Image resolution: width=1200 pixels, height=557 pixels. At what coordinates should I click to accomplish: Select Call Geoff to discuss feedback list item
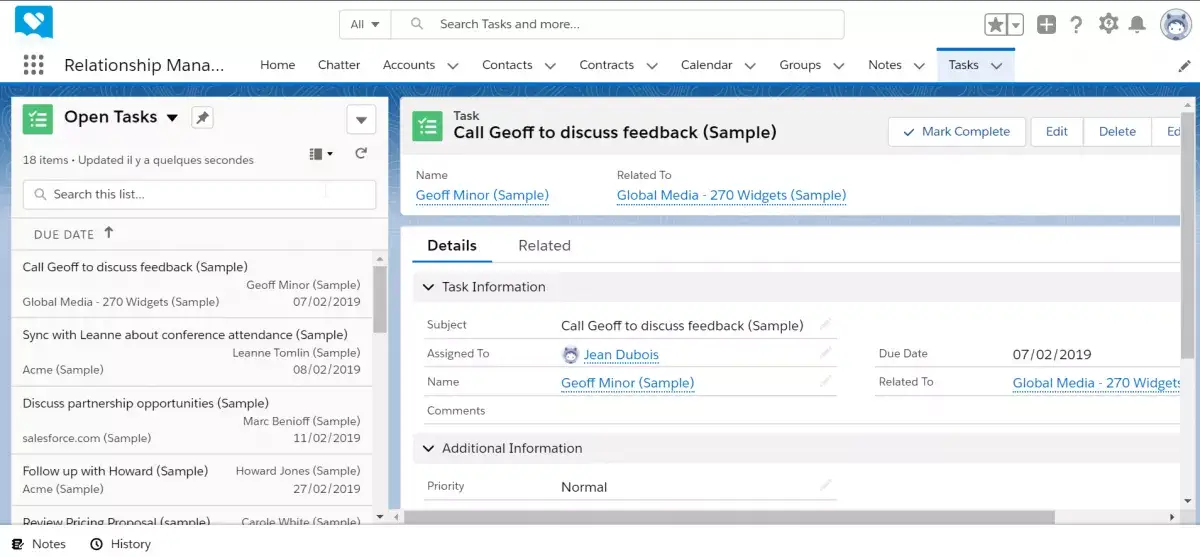point(191,284)
